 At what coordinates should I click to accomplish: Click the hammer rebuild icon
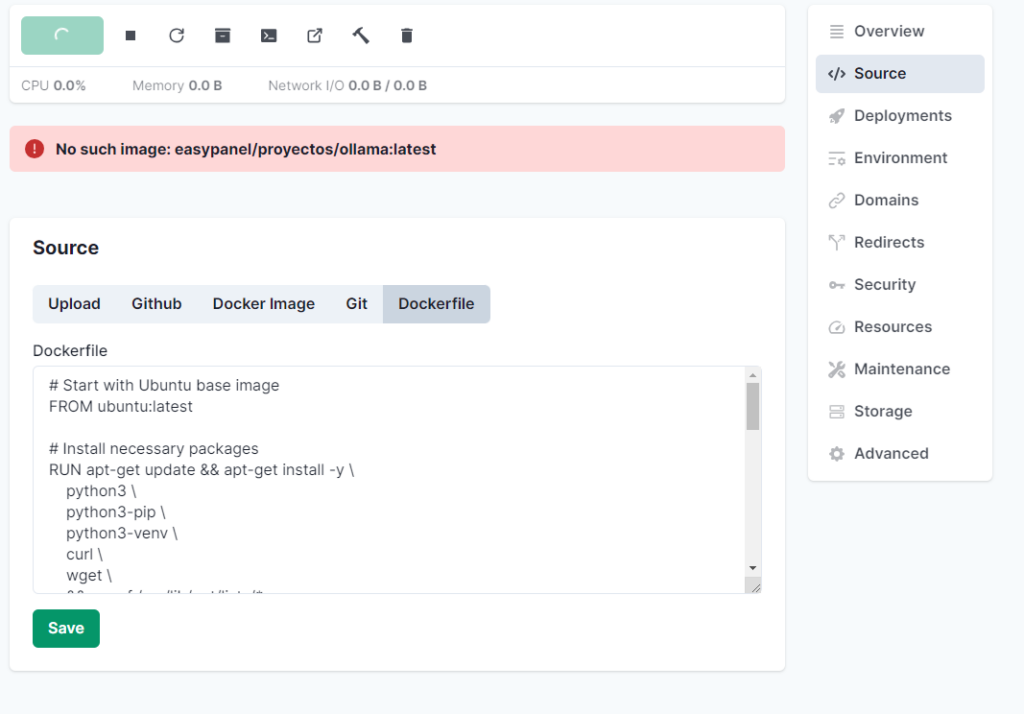(361, 36)
